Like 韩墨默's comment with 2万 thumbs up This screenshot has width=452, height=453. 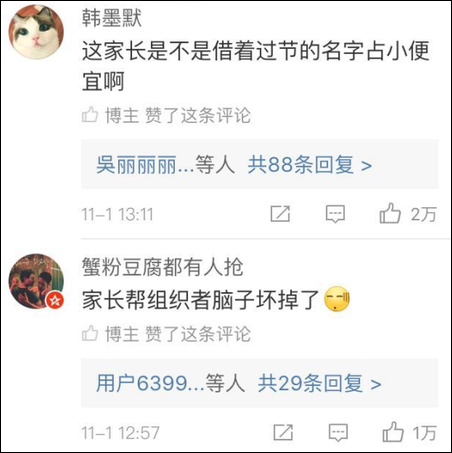(390, 213)
